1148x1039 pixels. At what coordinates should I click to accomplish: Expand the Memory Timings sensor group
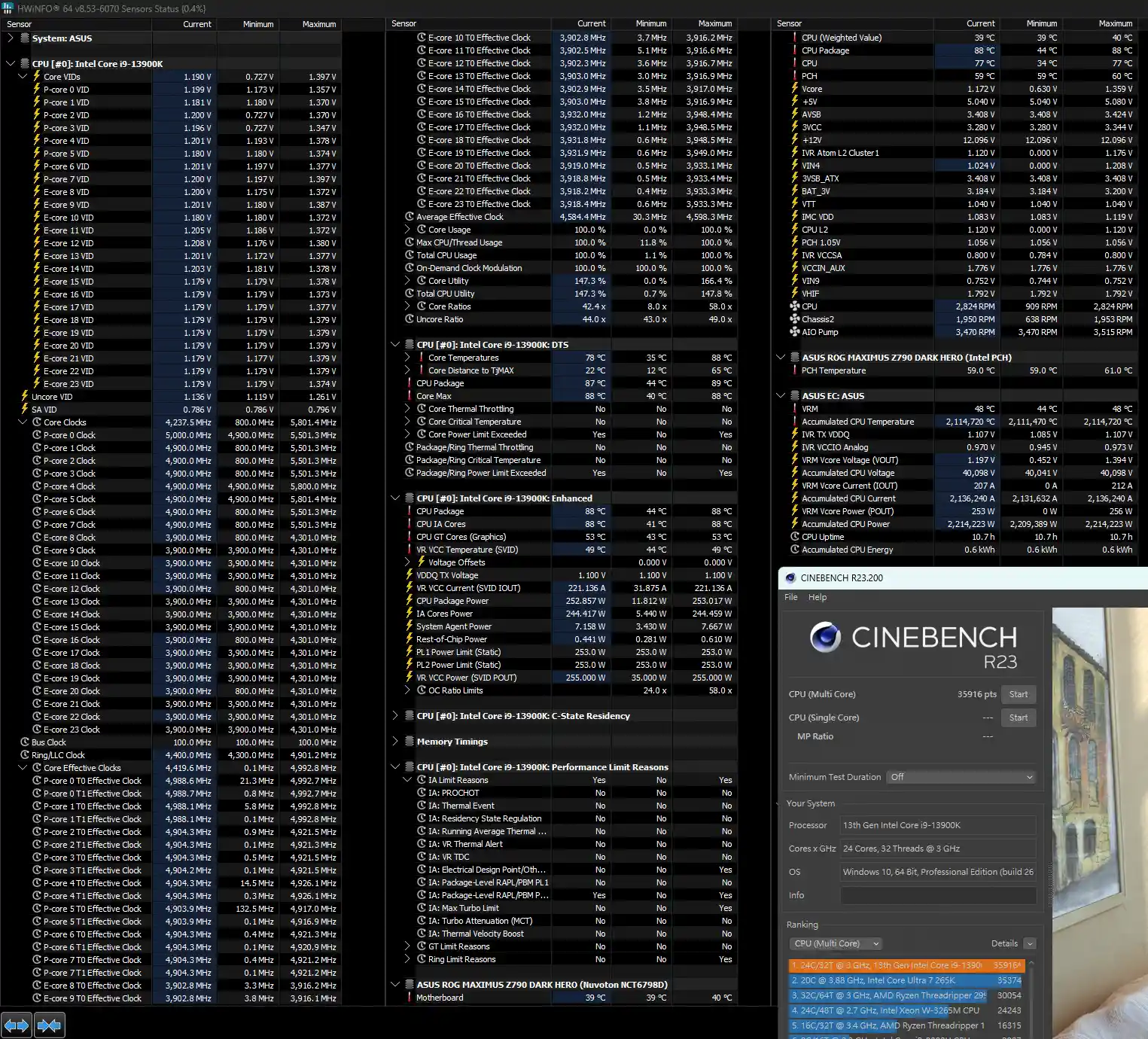pos(395,742)
